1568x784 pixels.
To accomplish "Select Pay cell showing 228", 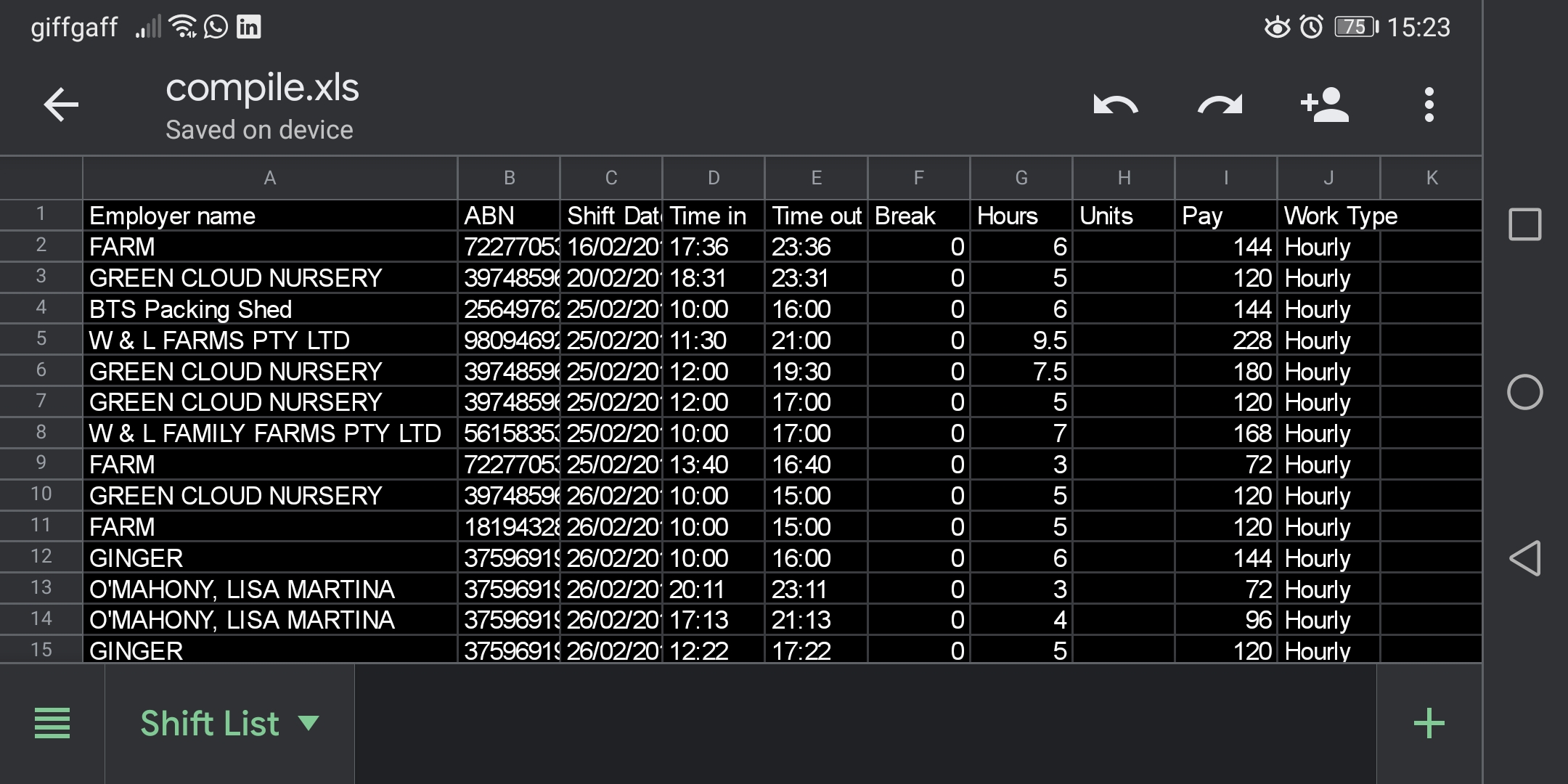I will pyautogui.click(x=1225, y=340).
